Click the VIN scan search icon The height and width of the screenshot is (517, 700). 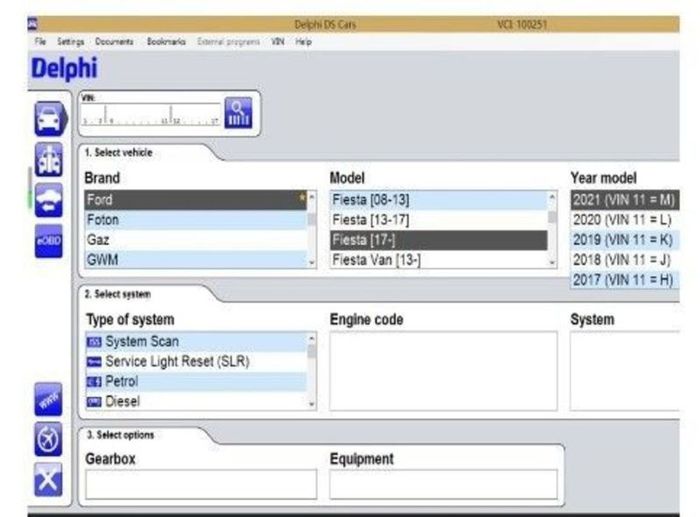coord(238,113)
